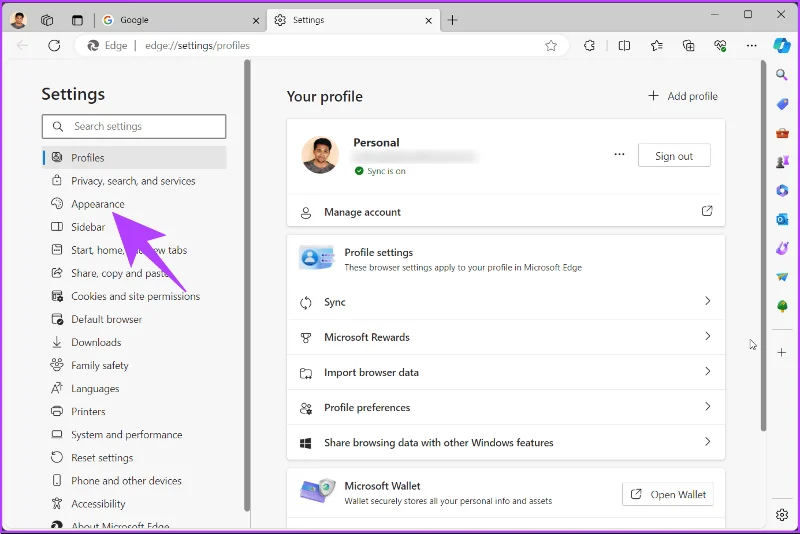This screenshot has width=800, height=534.
Task: Open Privacy, search, and services
Action: (134, 181)
